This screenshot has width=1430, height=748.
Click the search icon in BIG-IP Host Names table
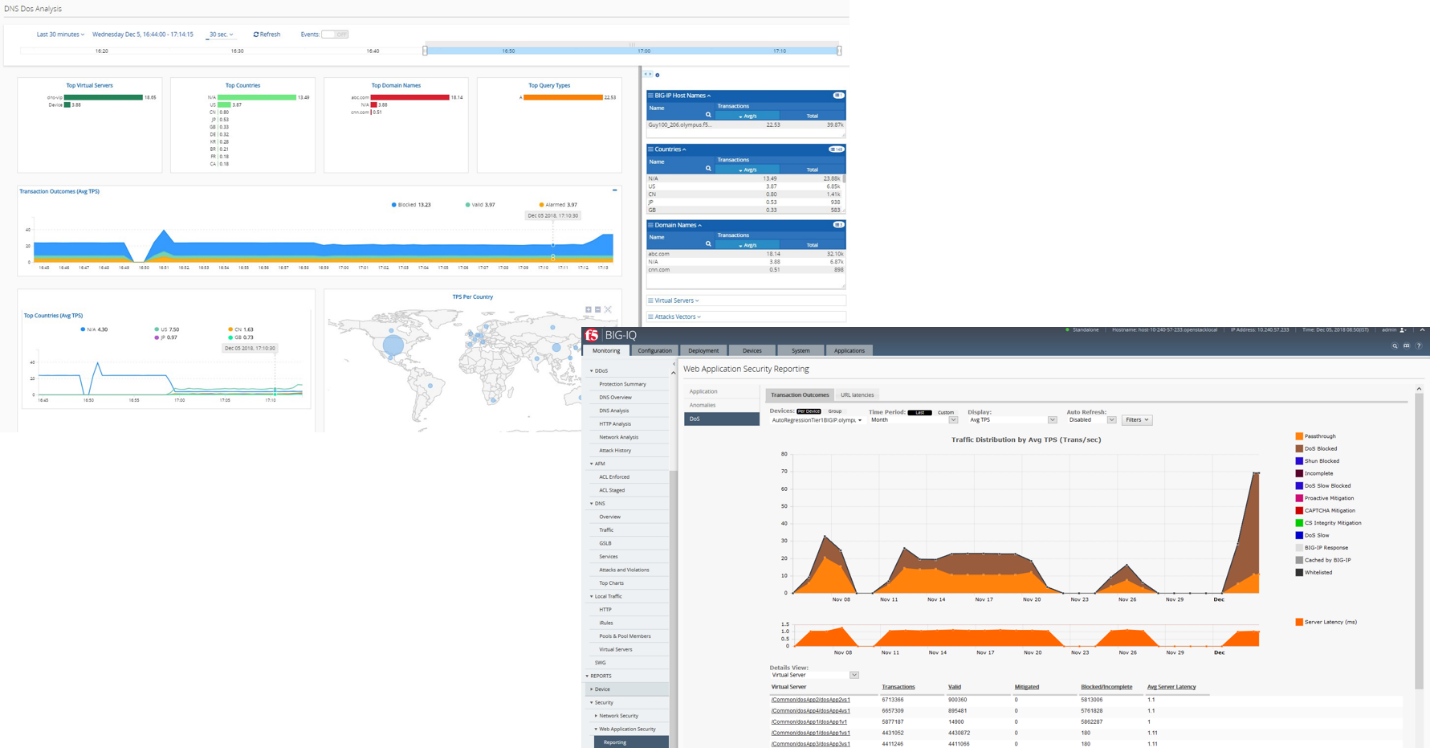click(708, 115)
